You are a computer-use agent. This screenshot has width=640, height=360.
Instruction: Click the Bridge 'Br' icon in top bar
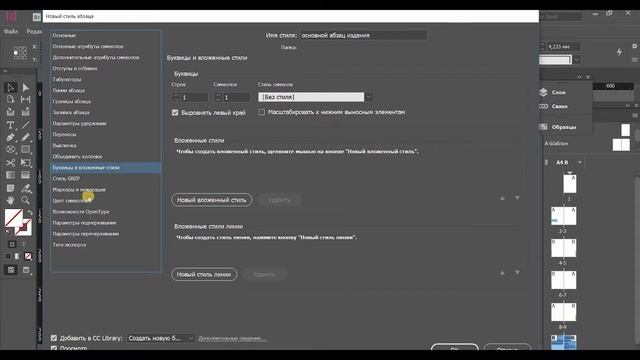[x=37, y=17]
